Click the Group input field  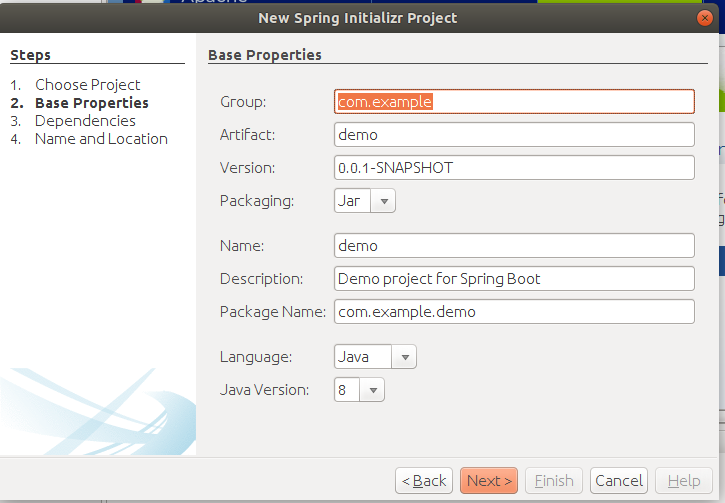[514, 102]
